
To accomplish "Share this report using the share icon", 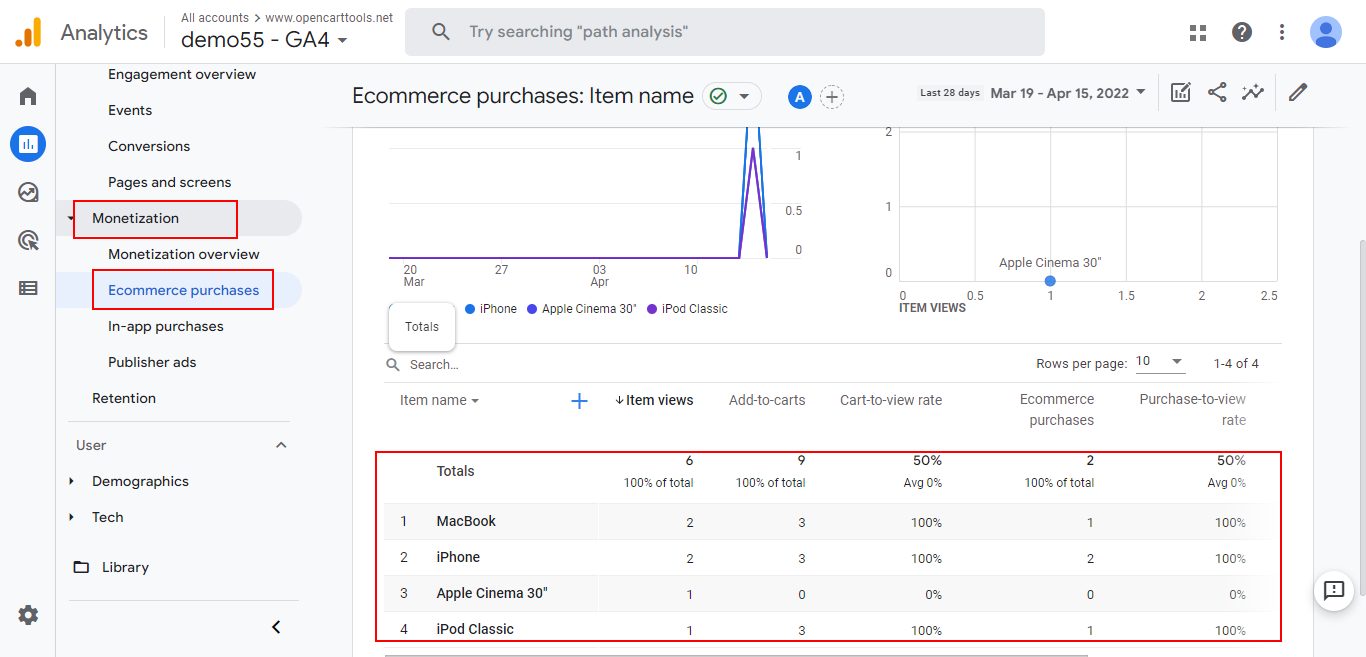I will click(x=1217, y=91).
